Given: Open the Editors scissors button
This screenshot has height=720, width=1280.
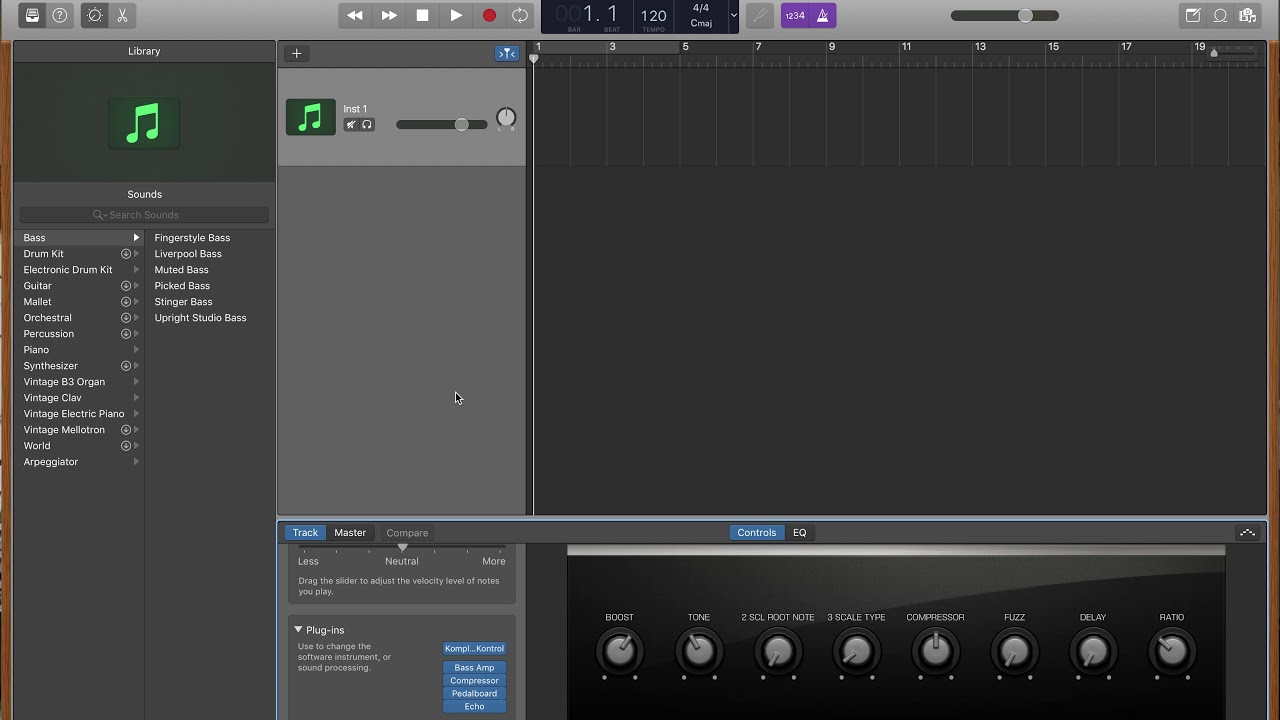Looking at the screenshot, I should [x=122, y=15].
